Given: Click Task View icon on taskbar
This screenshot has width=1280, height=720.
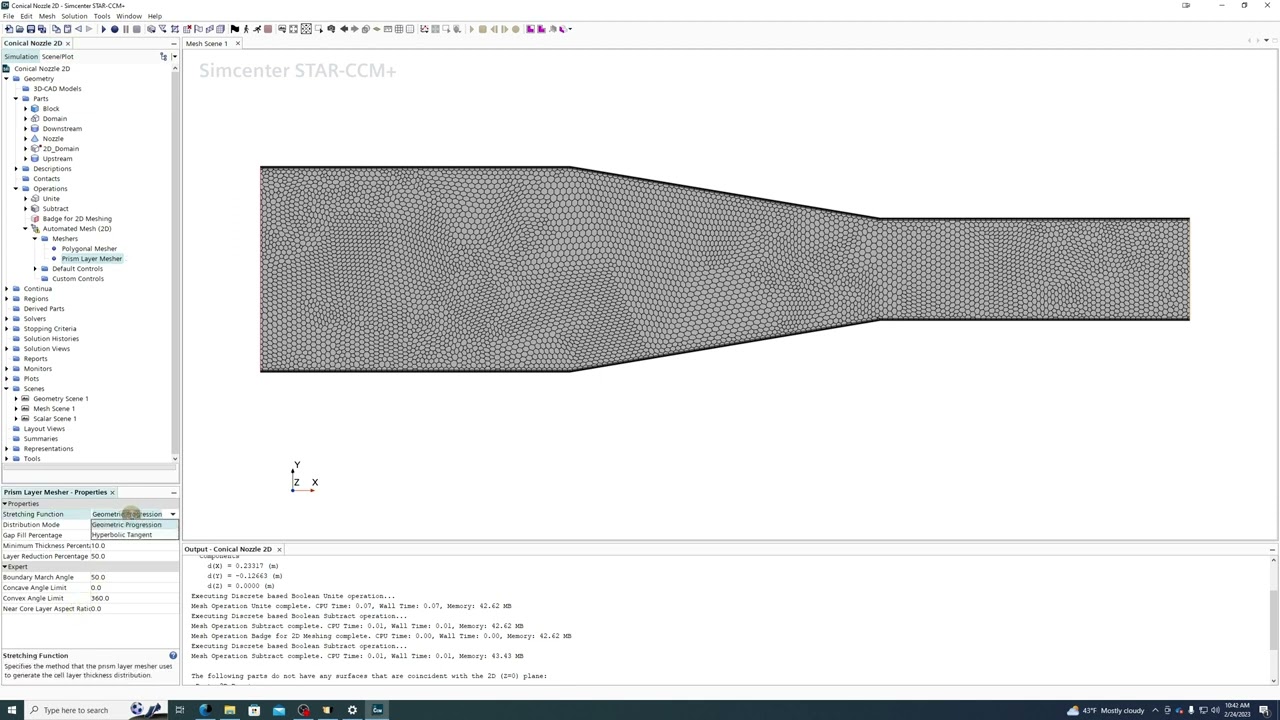Looking at the screenshot, I should click(x=180, y=710).
